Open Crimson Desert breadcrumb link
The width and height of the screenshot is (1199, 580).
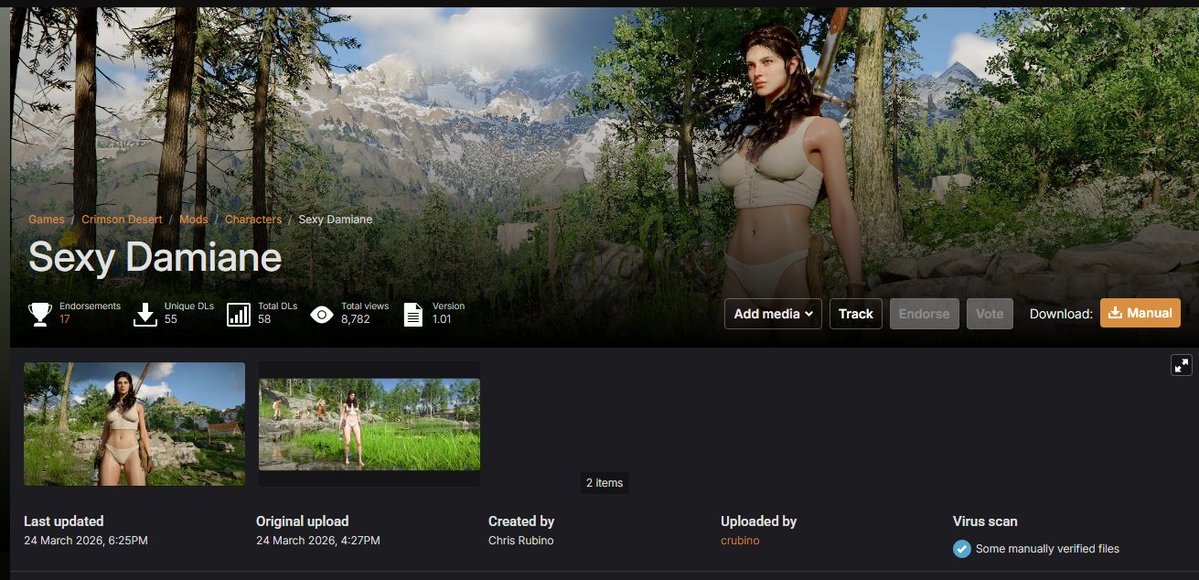(122, 220)
